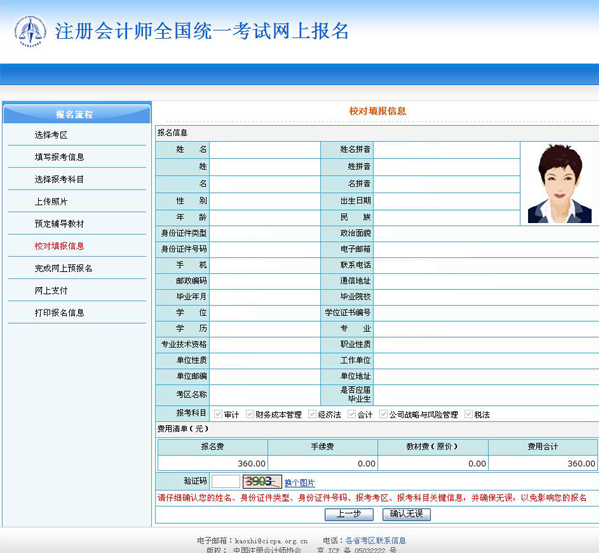Click the 上一步 button
600x553 pixels.
(x=349, y=514)
